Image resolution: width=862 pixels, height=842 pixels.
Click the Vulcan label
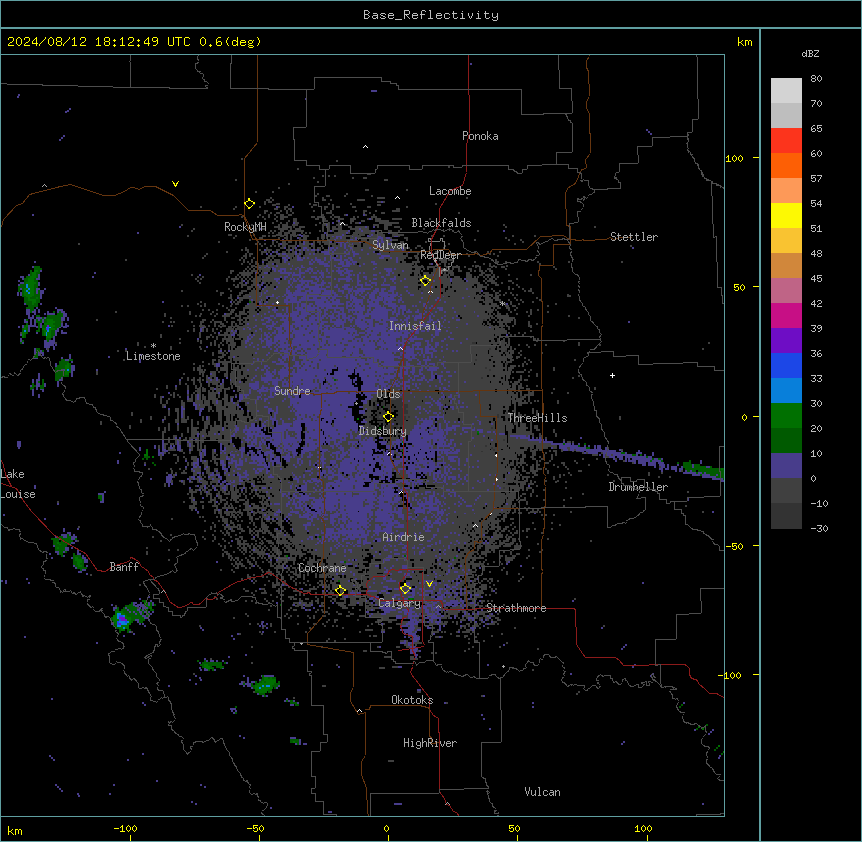click(x=543, y=792)
